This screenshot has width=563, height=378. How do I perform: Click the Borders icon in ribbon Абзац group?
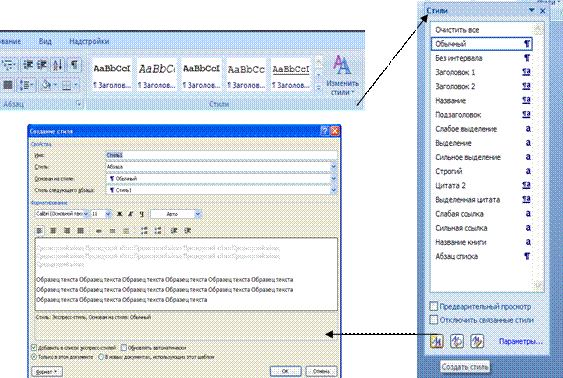coord(66,85)
